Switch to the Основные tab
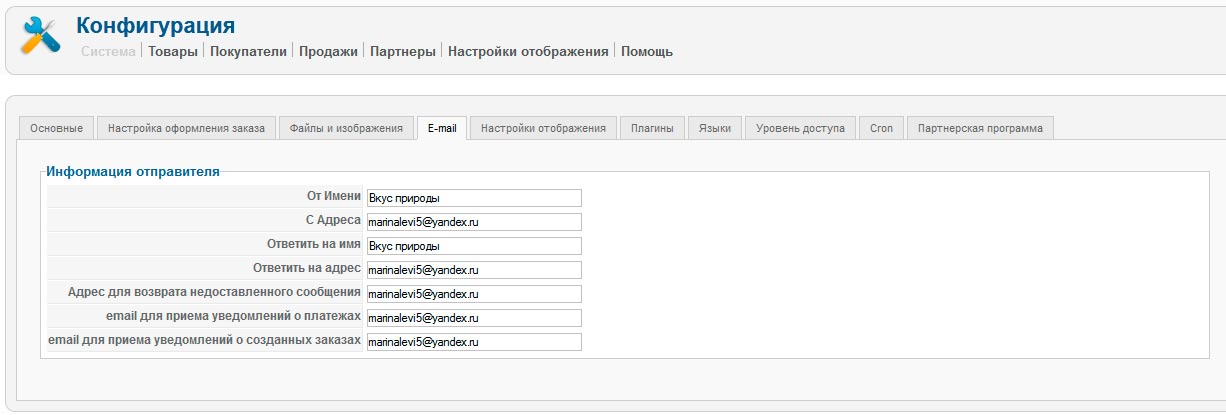This screenshot has width=1226, height=415. (x=57, y=129)
